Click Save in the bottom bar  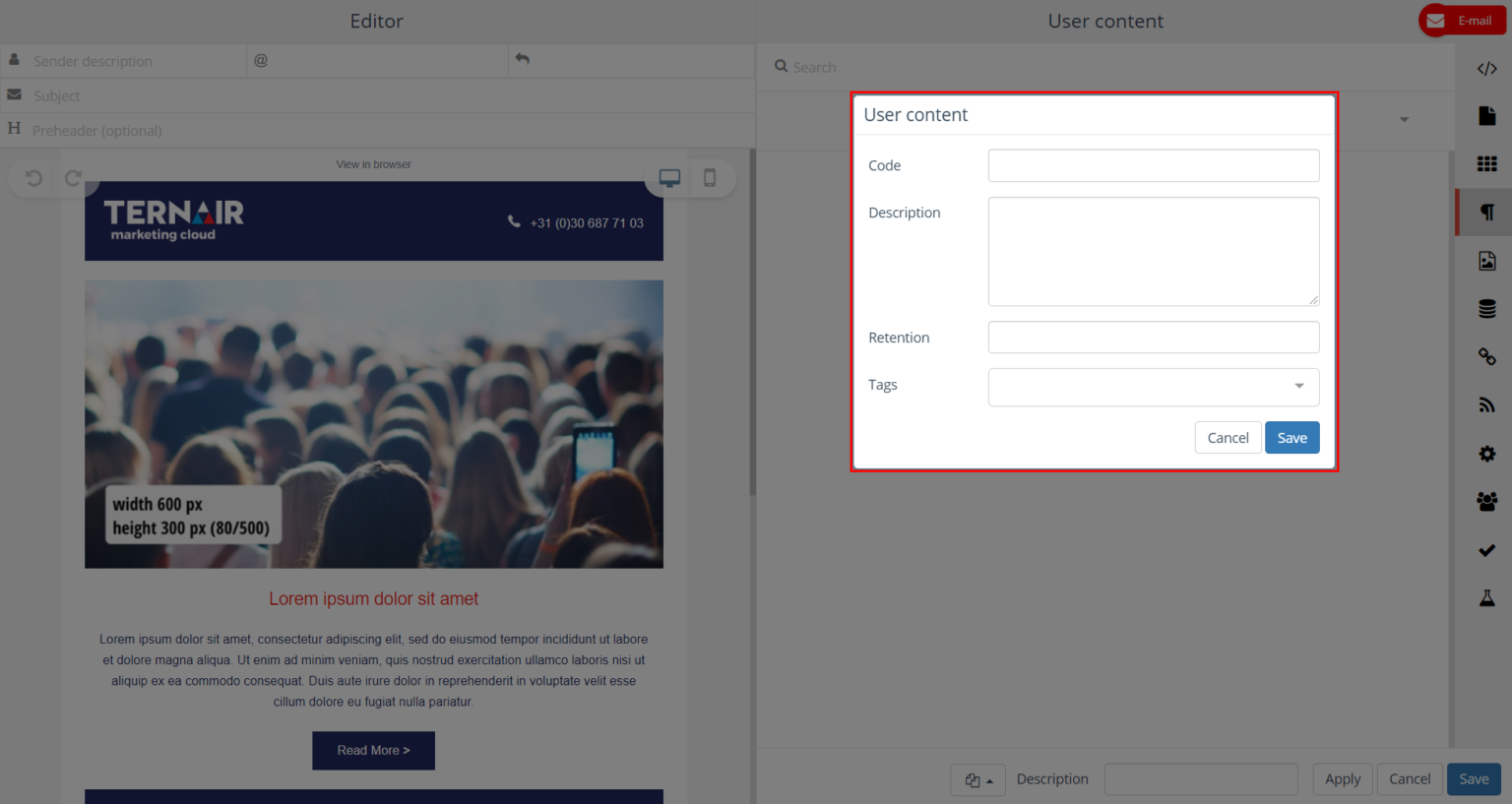click(1474, 779)
